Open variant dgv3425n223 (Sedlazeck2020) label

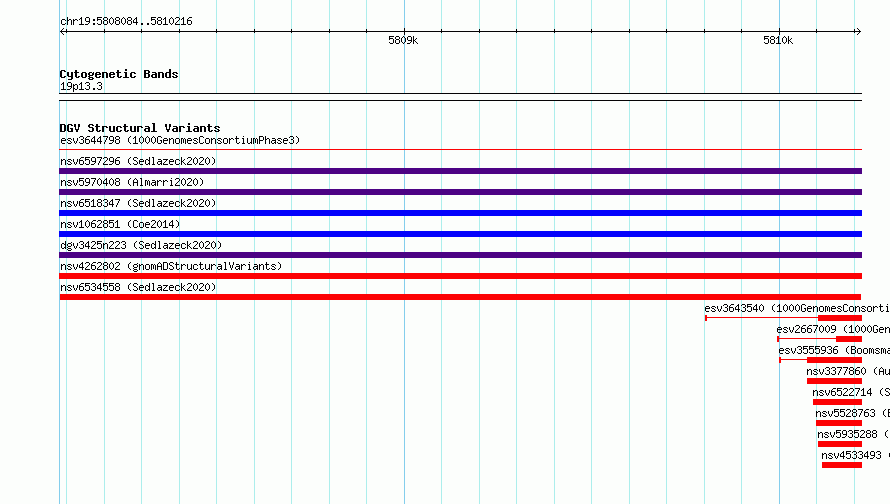(x=141, y=245)
